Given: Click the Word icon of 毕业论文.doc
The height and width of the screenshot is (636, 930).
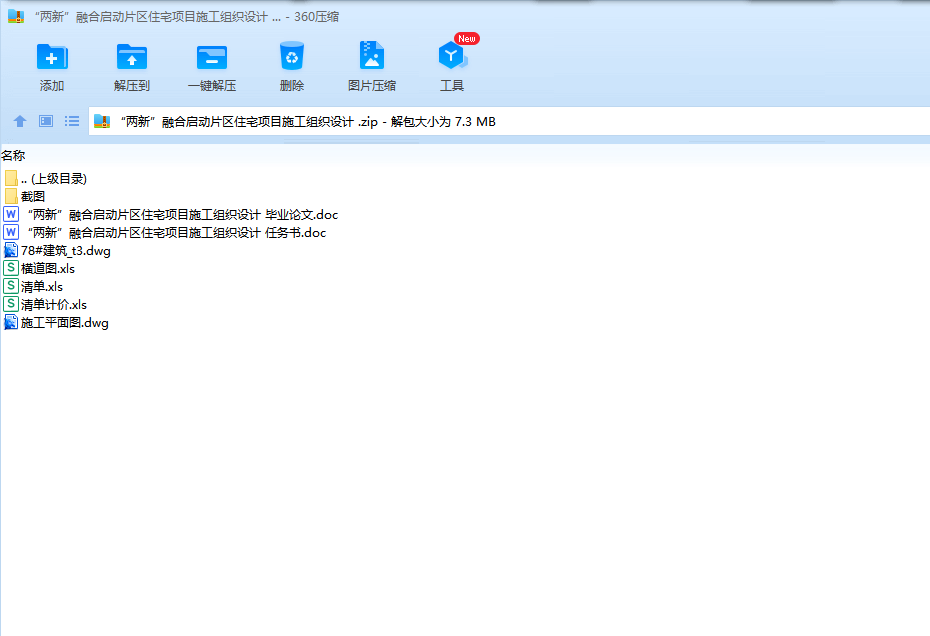Looking at the screenshot, I should point(11,214).
